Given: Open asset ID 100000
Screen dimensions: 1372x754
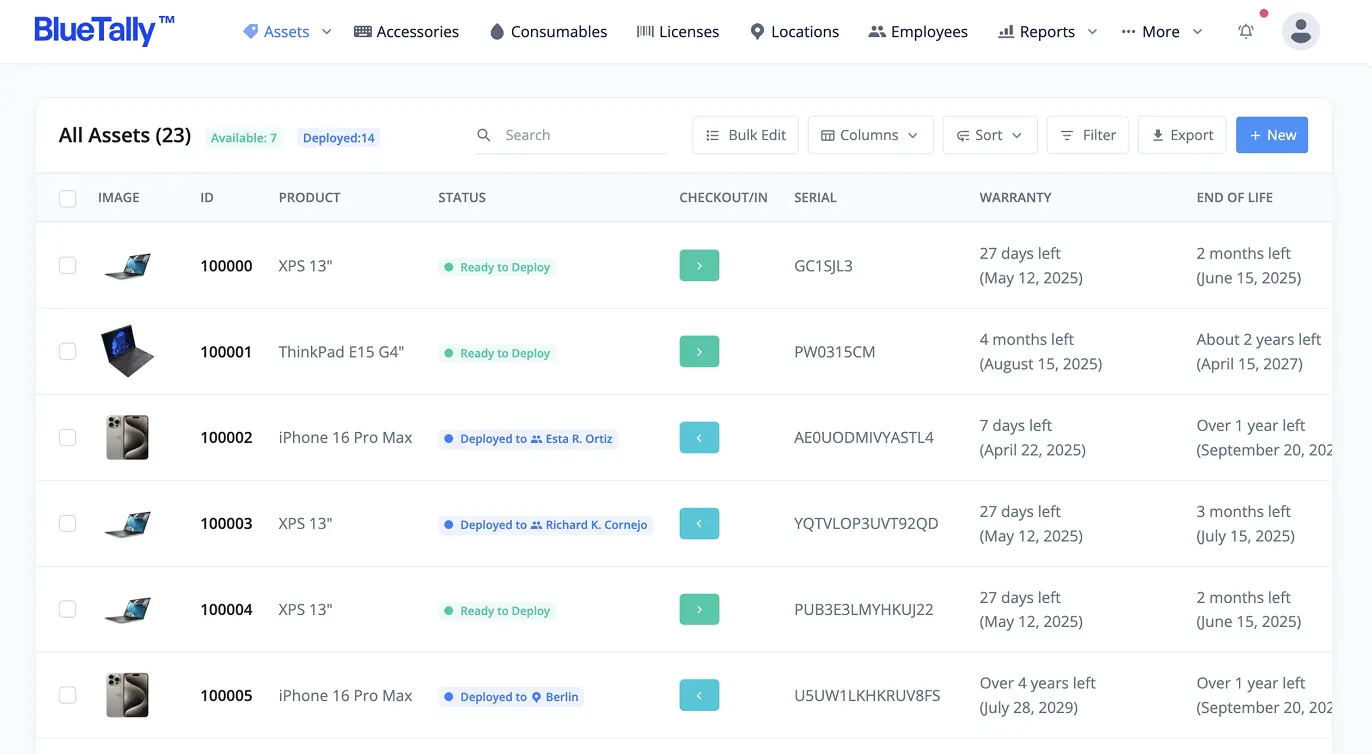Looking at the screenshot, I should 226,266.
